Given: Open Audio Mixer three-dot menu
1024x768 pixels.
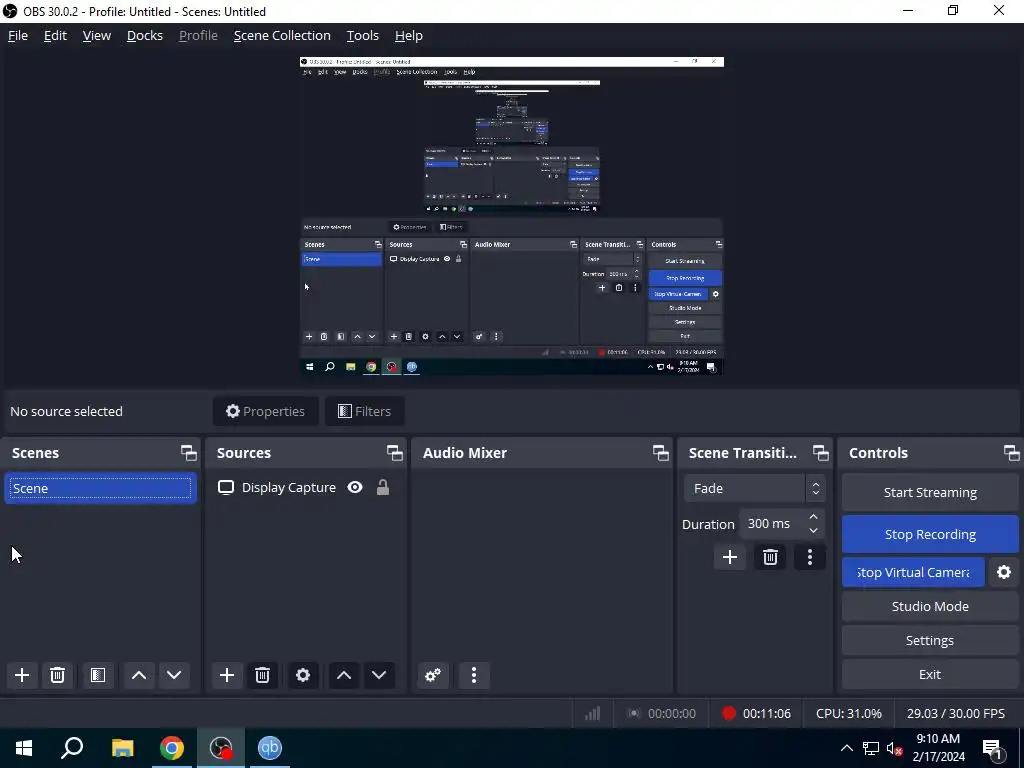Looking at the screenshot, I should pos(474,675).
